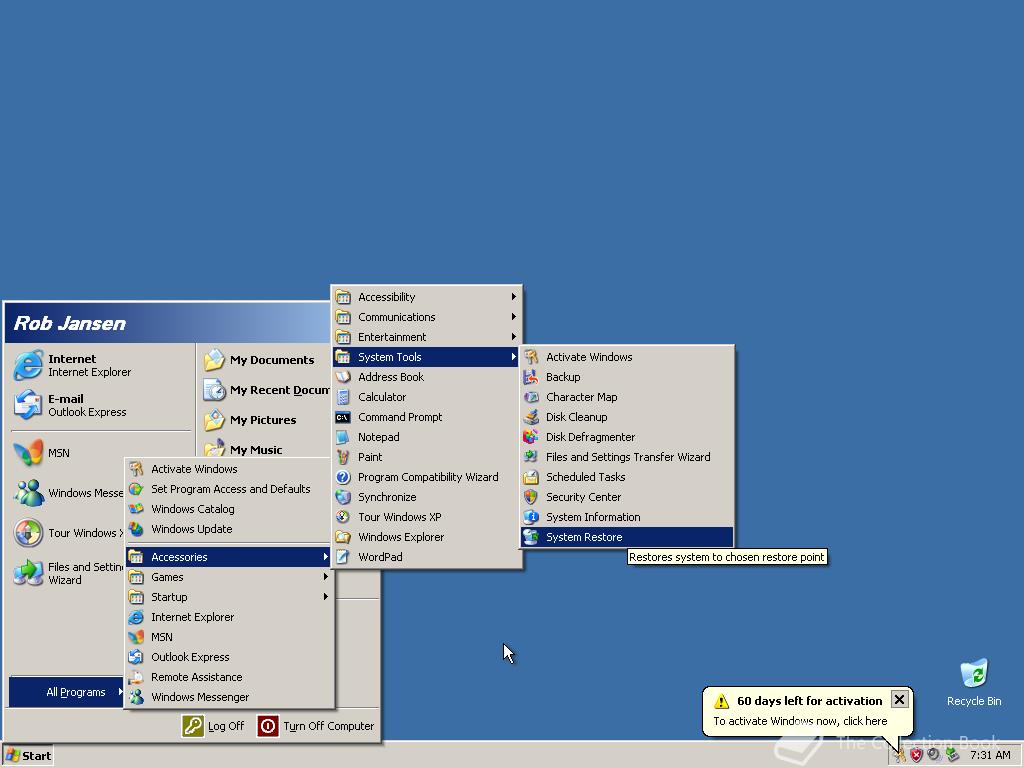Click security alert shield in system tray
The width and height of the screenshot is (1024, 768).
click(916, 756)
